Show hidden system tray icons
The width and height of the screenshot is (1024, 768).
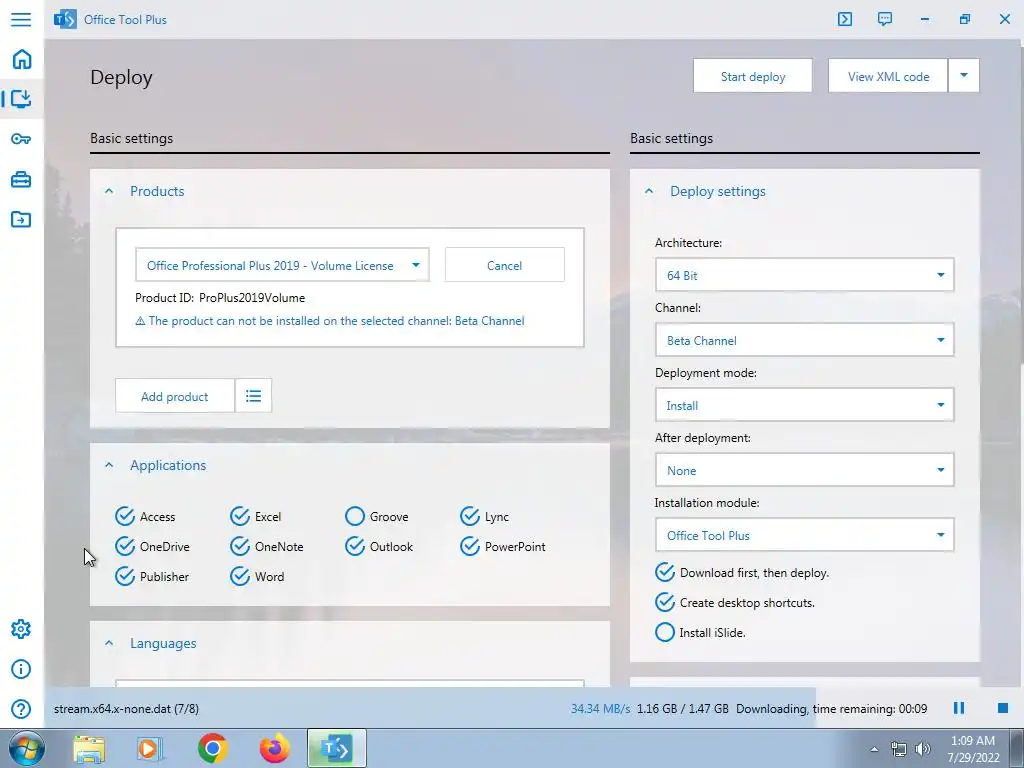(874, 749)
